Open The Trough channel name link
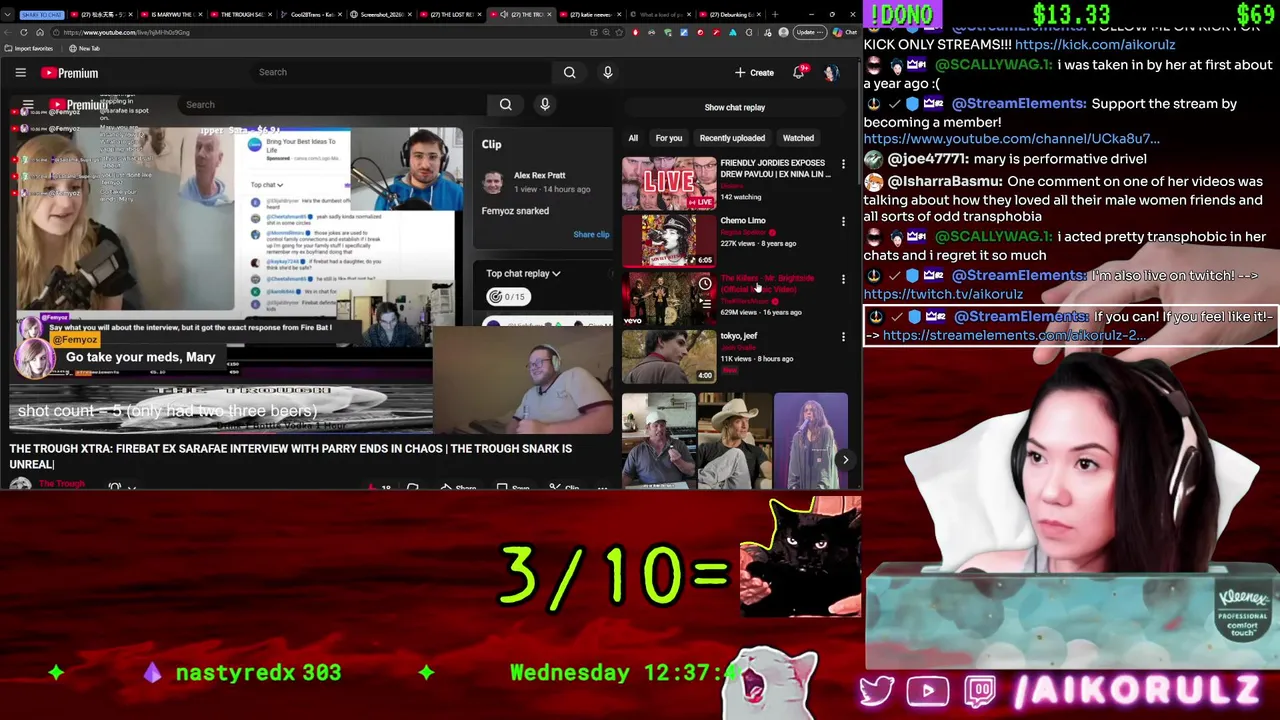 pos(62,484)
